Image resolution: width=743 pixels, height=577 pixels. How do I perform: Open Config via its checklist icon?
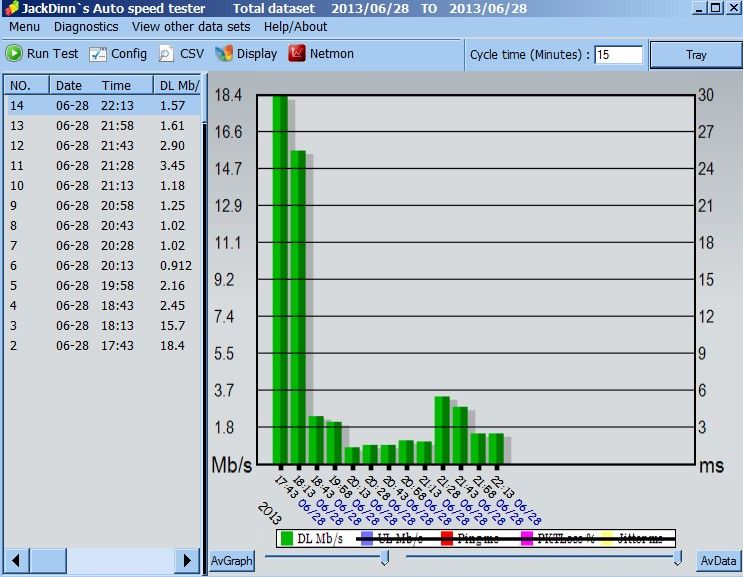98,54
